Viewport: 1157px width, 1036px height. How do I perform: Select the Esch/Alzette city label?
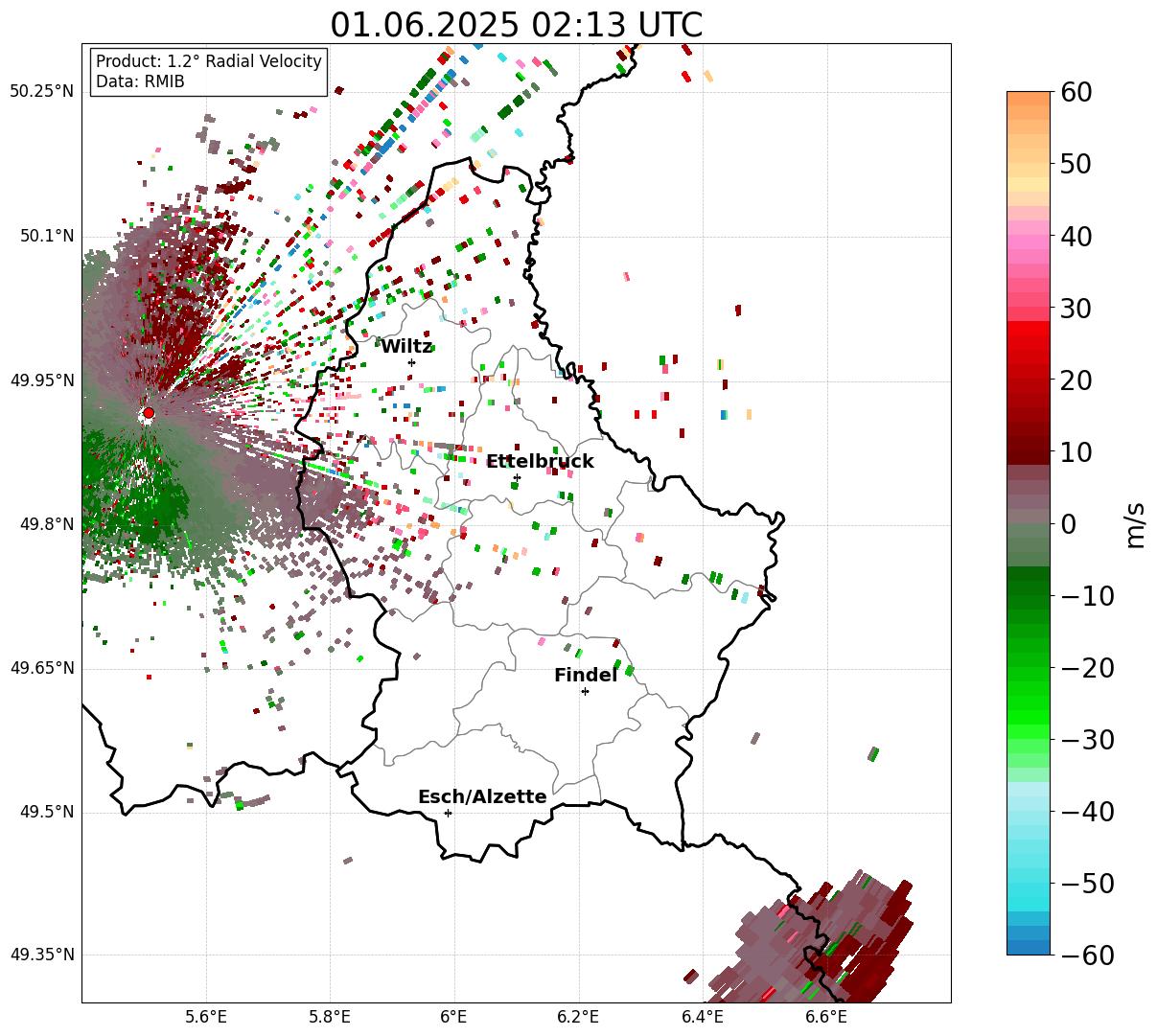(x=482, y=797)
